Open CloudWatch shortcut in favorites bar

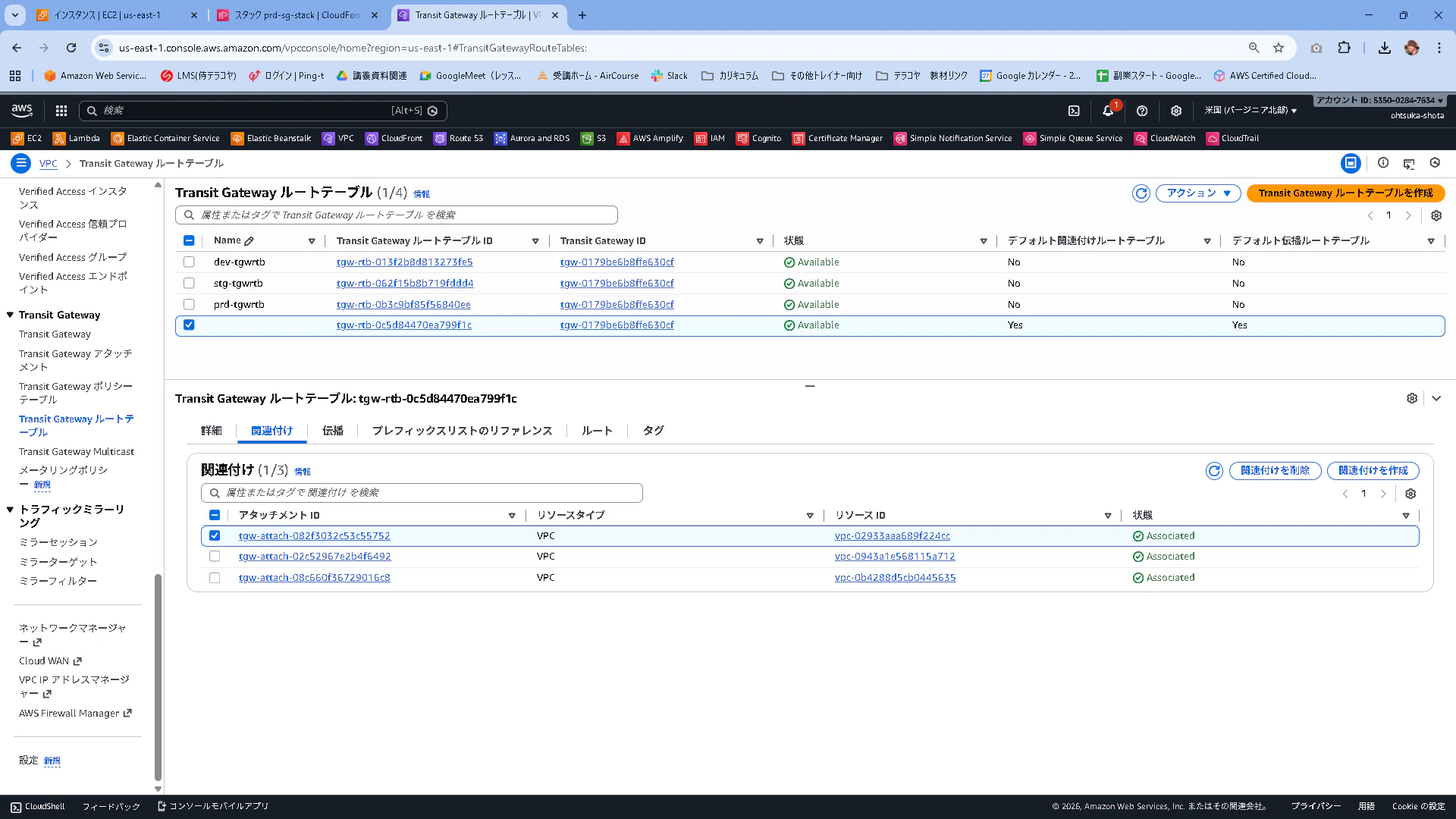pos(1165,138)
